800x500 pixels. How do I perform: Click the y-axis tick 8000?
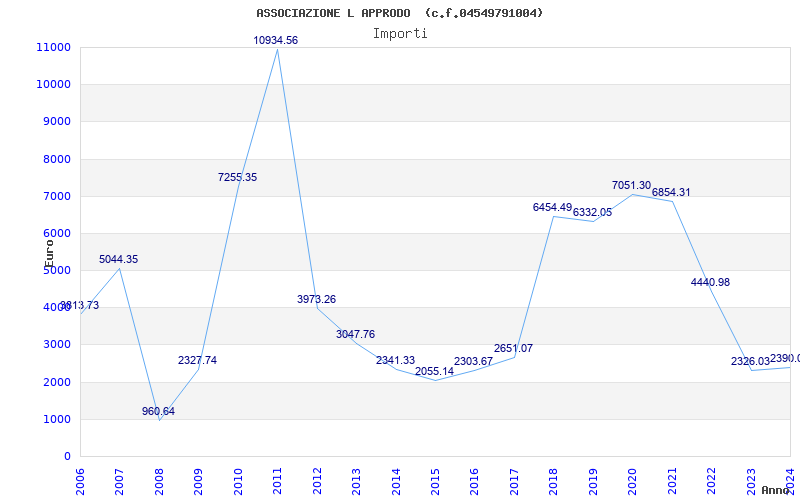tap(56, 159)
